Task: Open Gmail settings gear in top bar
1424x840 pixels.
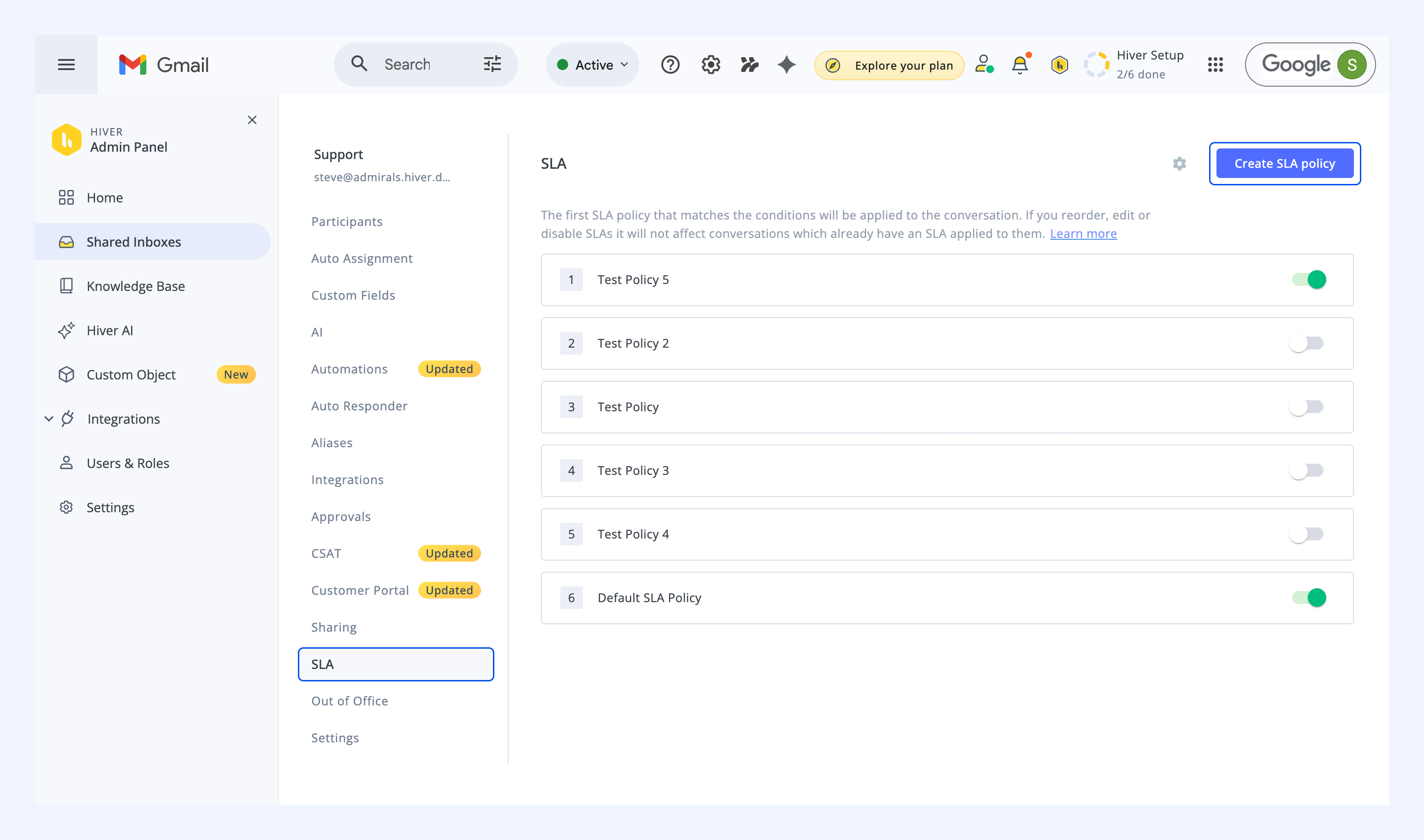Action: tap(711, 65)
